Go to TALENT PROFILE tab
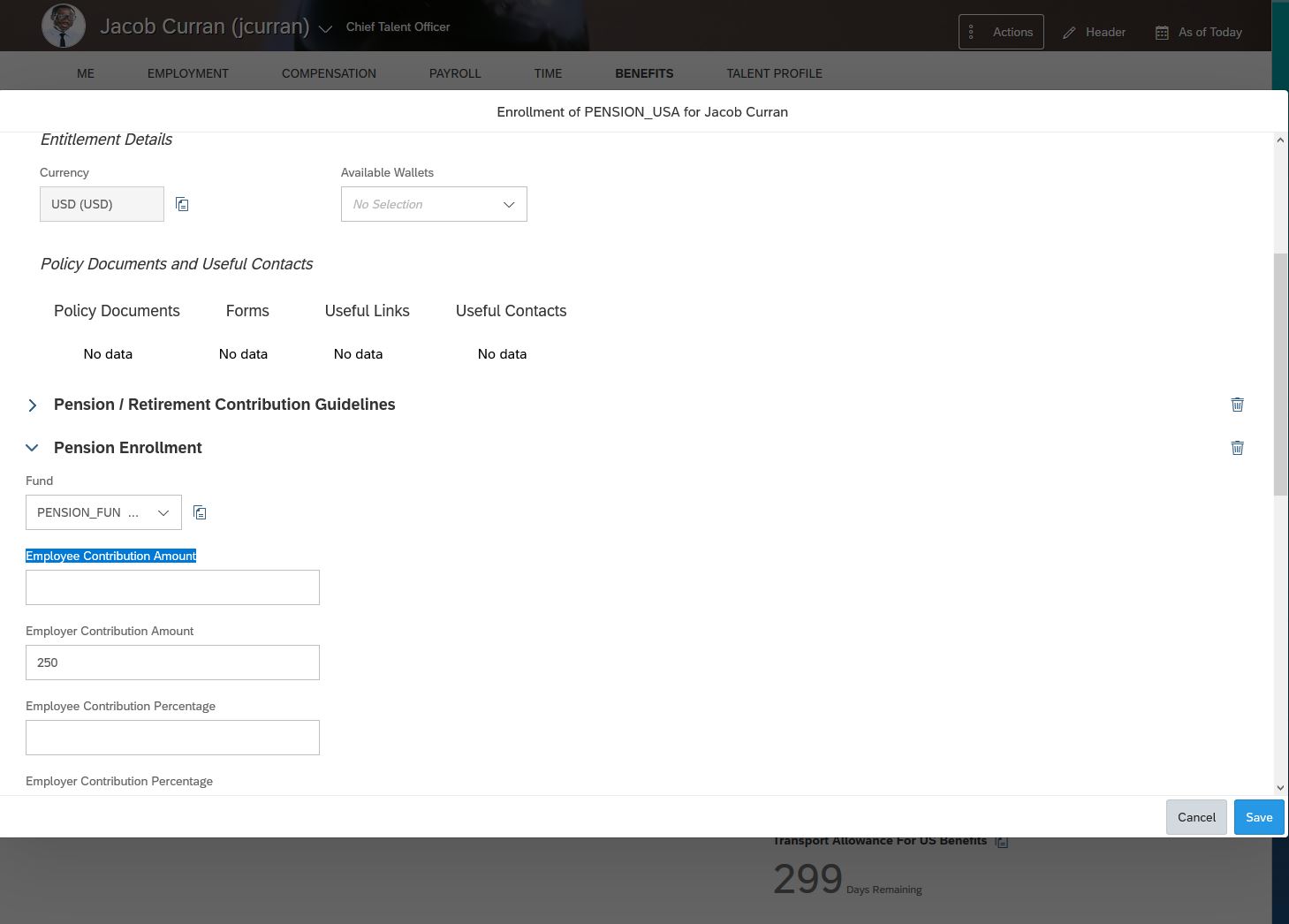 pos(774,73)
